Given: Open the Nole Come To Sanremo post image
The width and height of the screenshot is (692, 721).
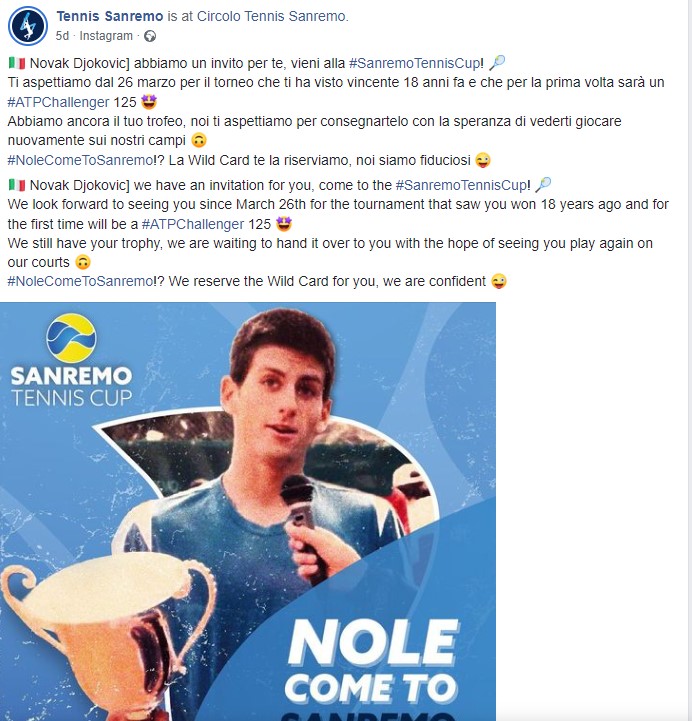Looking at the screenshot, I should pos(248,511).
